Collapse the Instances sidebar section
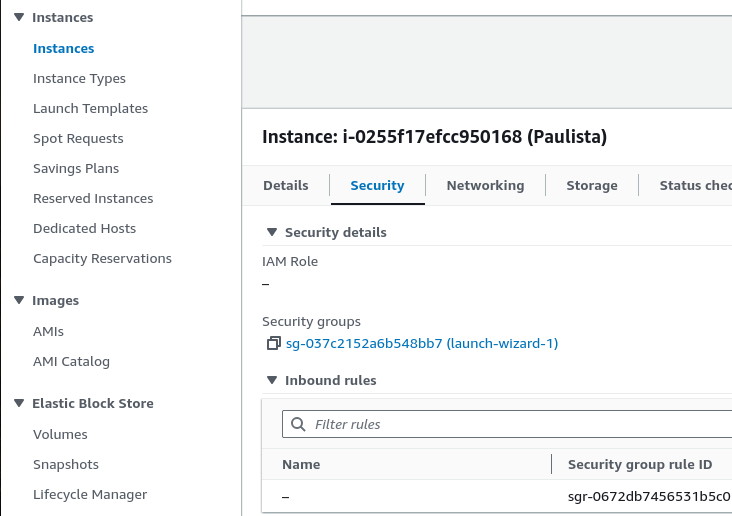Viewport: 732px width, 516px height. (x=19, y=17)
